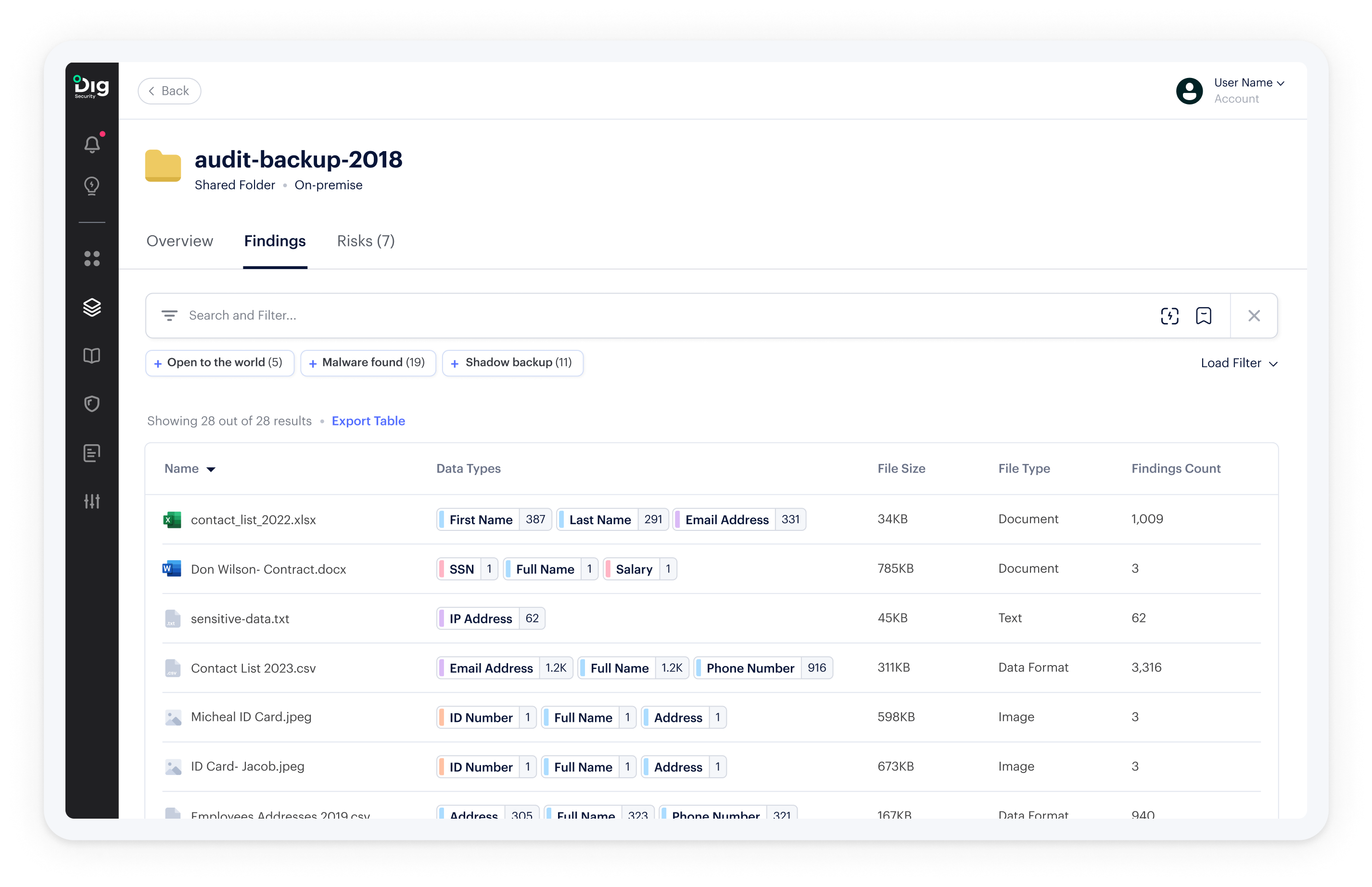
Task: Click the image icon of ID Card- Jacob.jpeg
Action: click(x=173, y=767)
